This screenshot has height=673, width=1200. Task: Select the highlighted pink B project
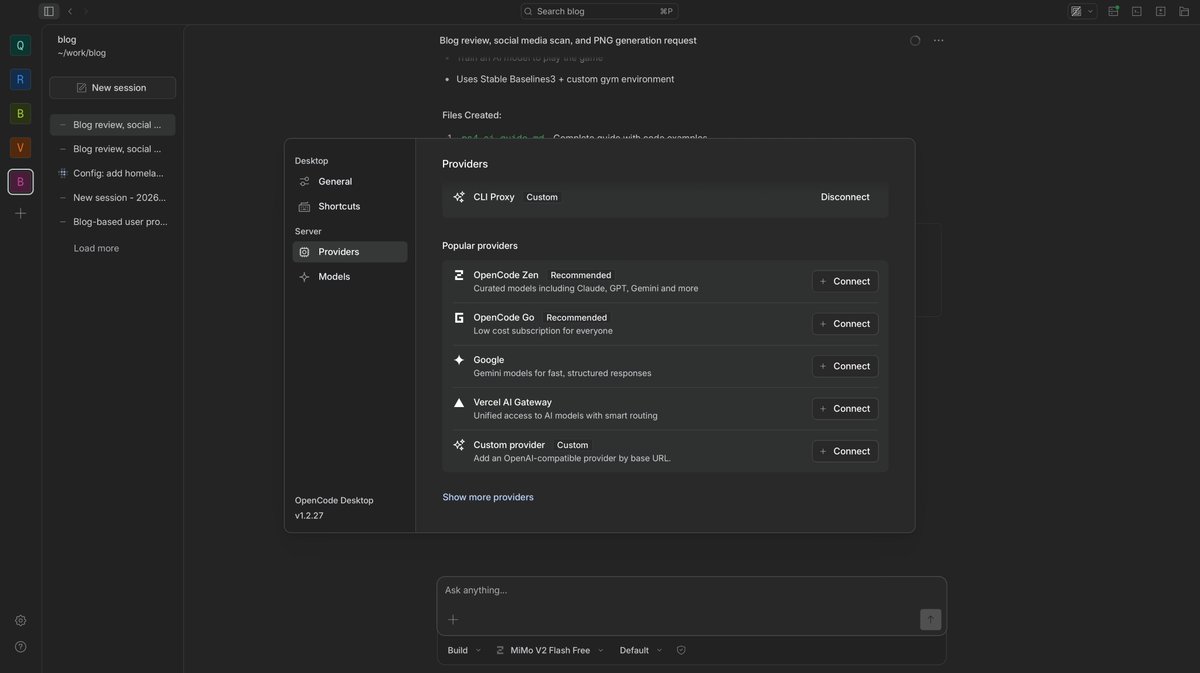coord(20,181)
